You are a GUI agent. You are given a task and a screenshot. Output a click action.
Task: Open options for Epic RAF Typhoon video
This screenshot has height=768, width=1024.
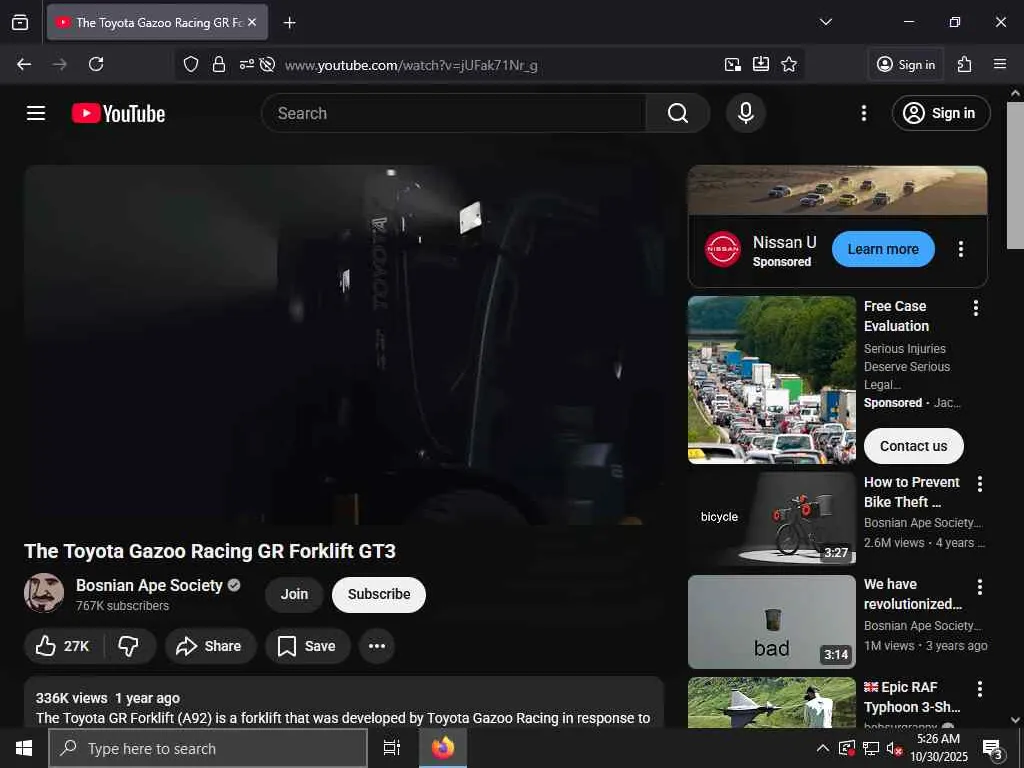pyautogui.click(x=979, y=689)
